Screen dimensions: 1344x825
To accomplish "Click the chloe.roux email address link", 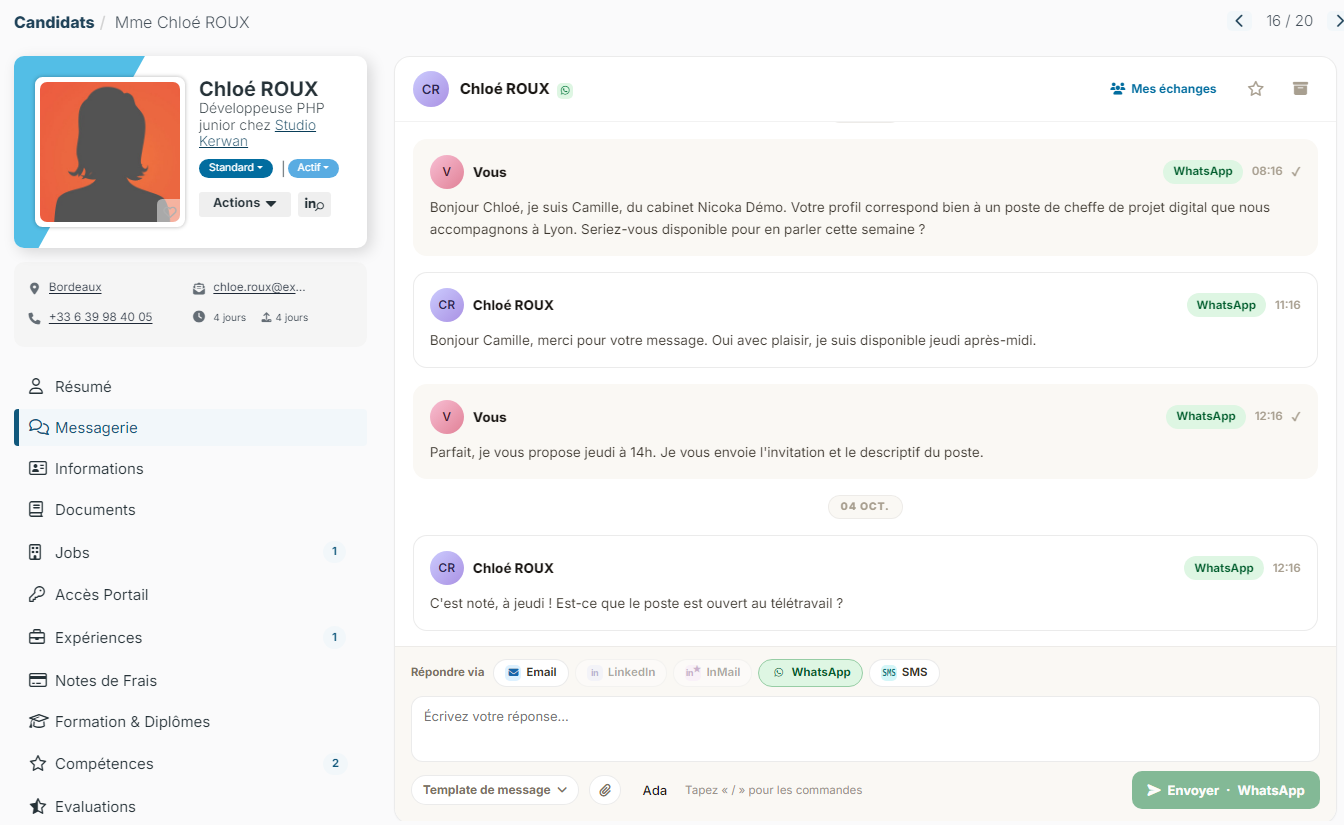I will [x=260, y=288].
